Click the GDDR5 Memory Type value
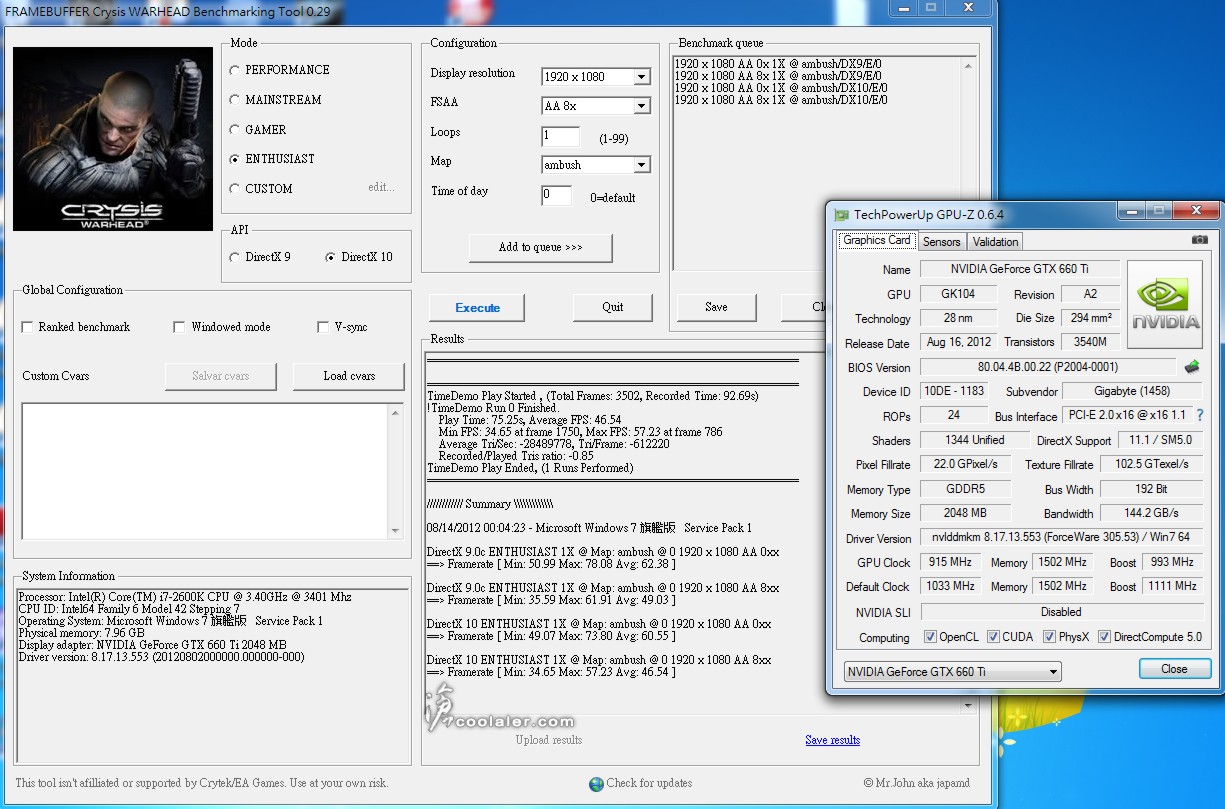The image size is (1225, 809). (x=965, y=489)
